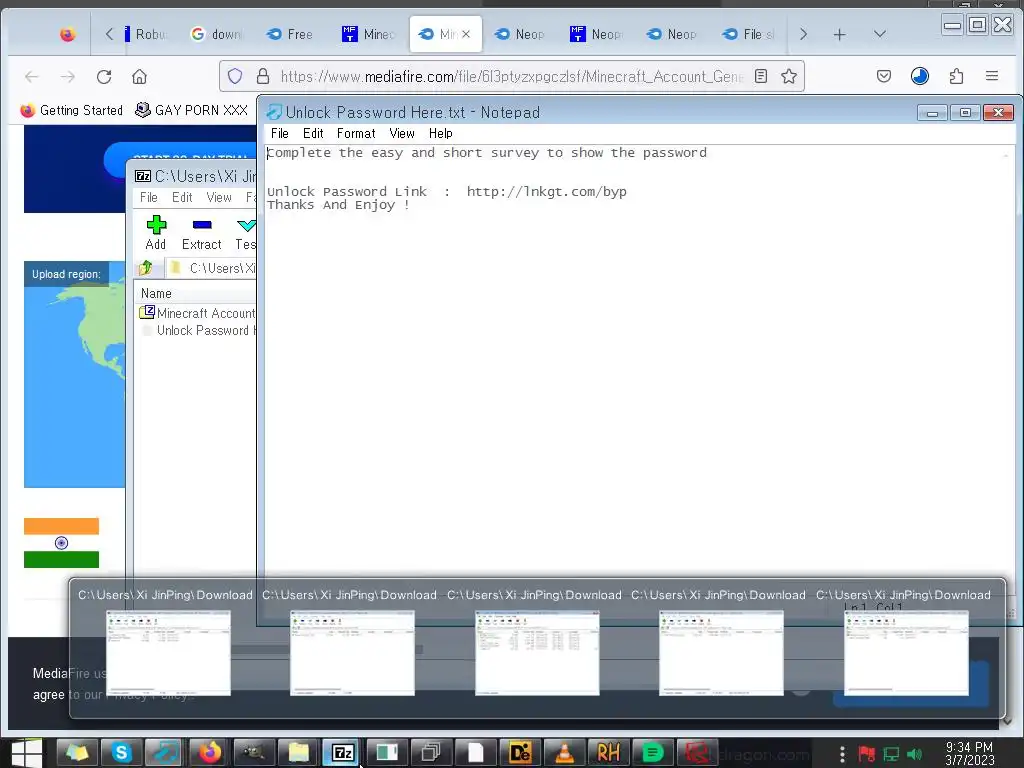
Task: Select Minecraft Account archive in 7-Zip
Action: click(x=197, y=313)
